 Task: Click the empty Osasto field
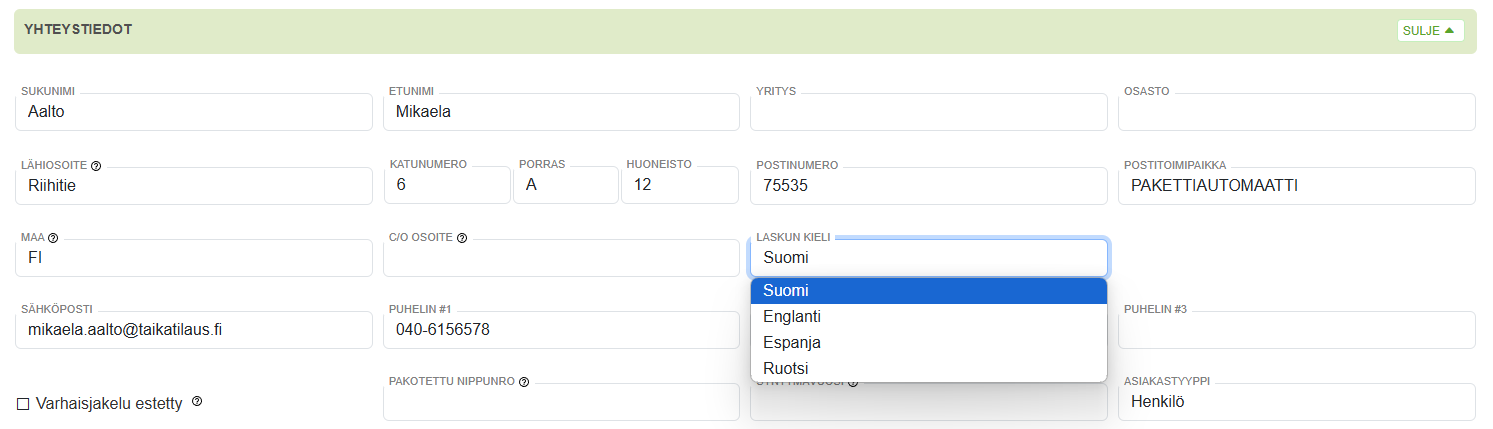click(1296, 112)
